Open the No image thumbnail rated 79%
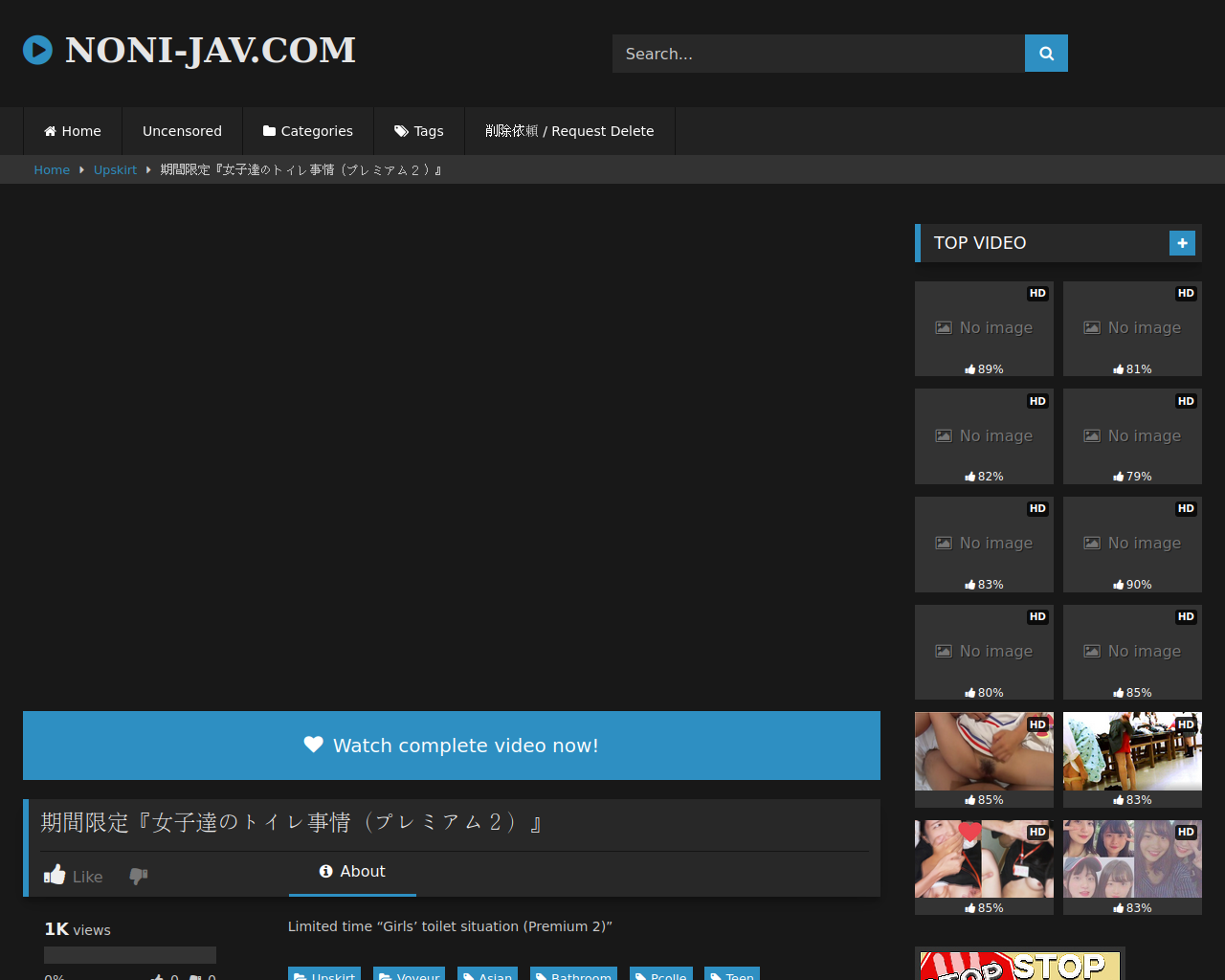1225x980 pixels. [x=1132, y=436]
